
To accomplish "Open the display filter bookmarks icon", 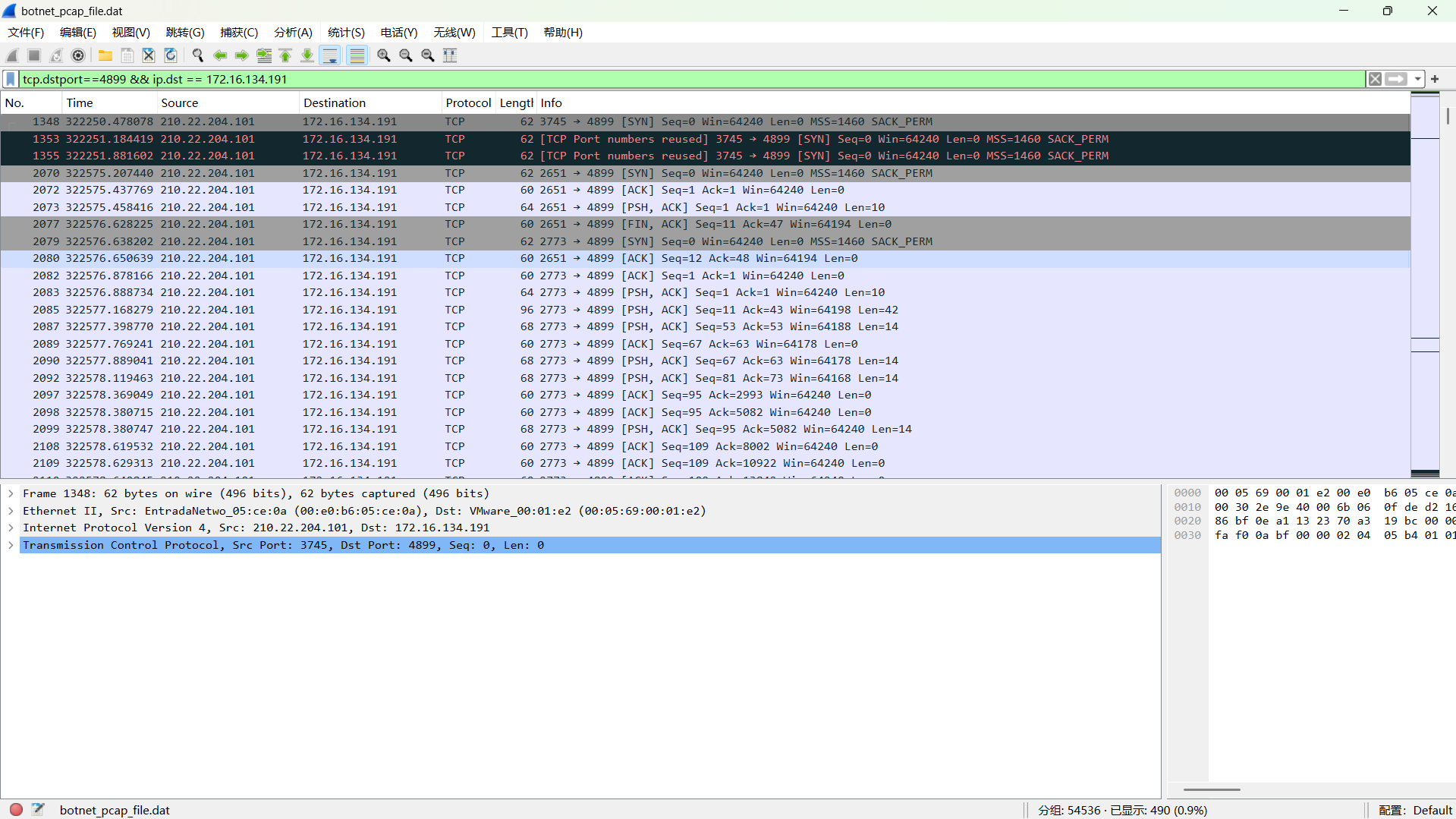I will [x=11, y=79].
